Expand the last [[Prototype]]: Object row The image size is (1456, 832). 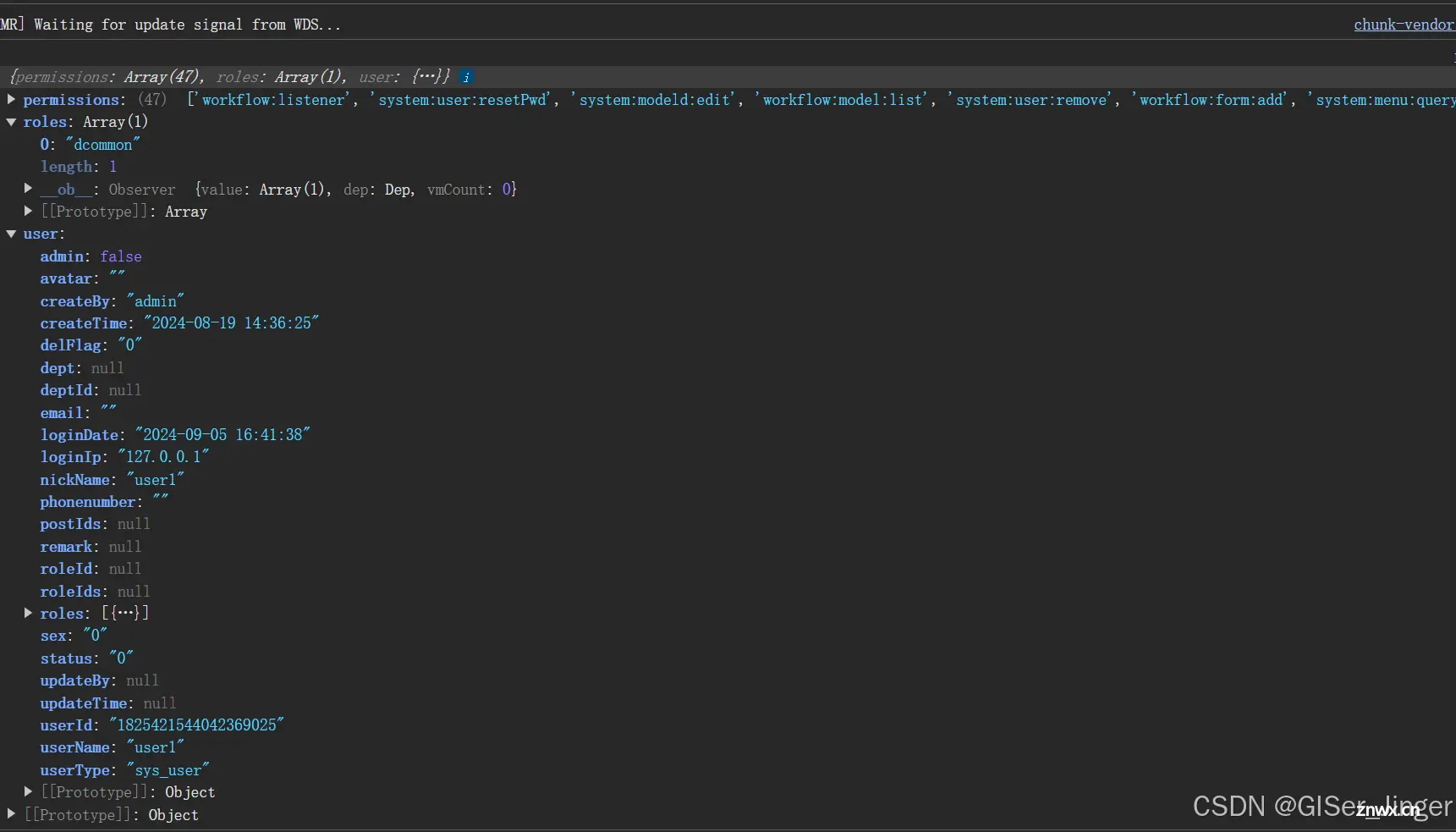[11, 814]
